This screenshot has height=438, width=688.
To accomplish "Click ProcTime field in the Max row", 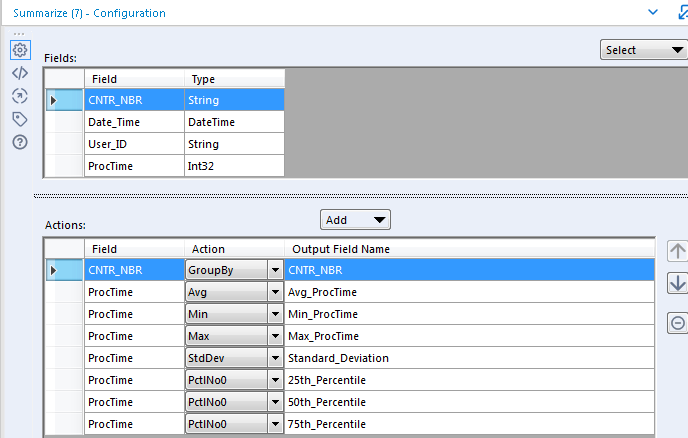I will point(134,336).
